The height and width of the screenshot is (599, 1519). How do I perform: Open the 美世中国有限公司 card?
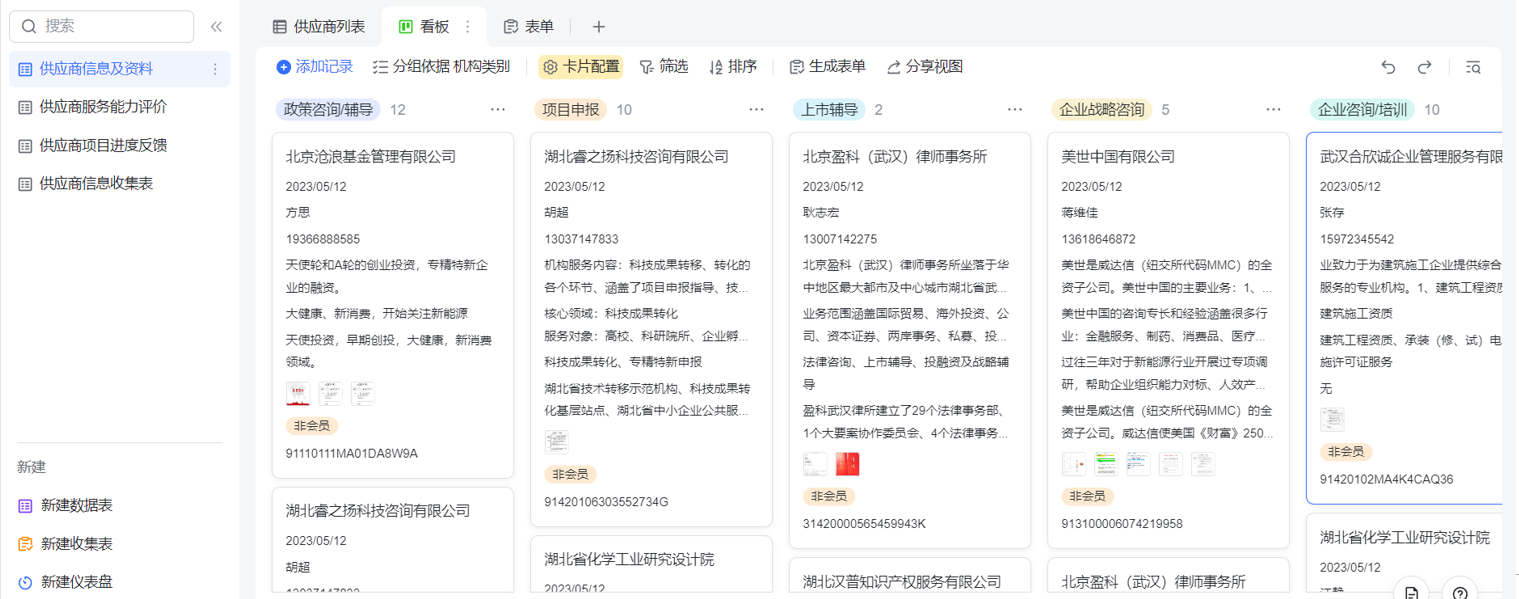point(1168,340)
